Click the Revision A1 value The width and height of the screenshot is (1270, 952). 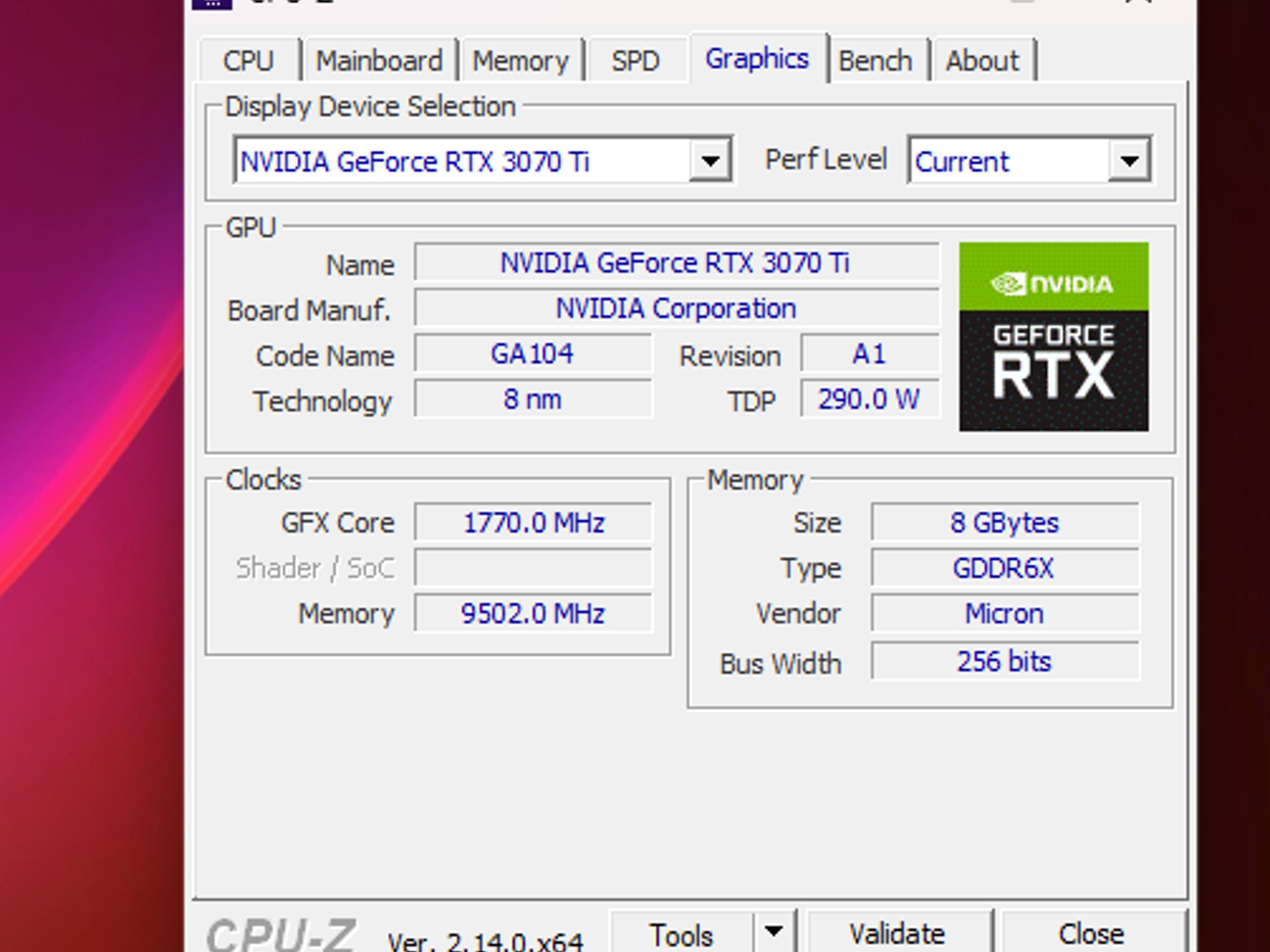(x=870, y=354)
